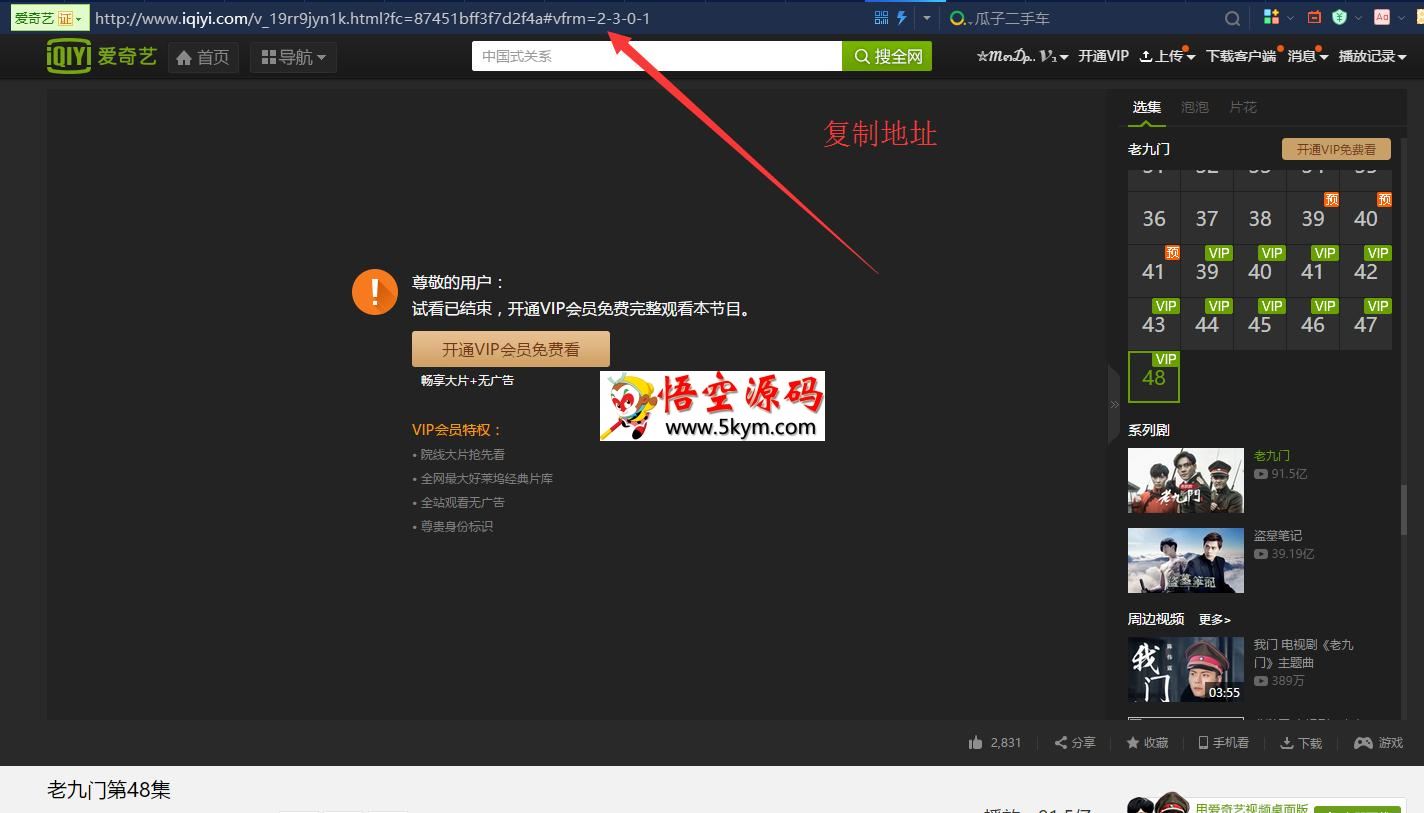Select VIP episode 47

(x=1366, y=324)
